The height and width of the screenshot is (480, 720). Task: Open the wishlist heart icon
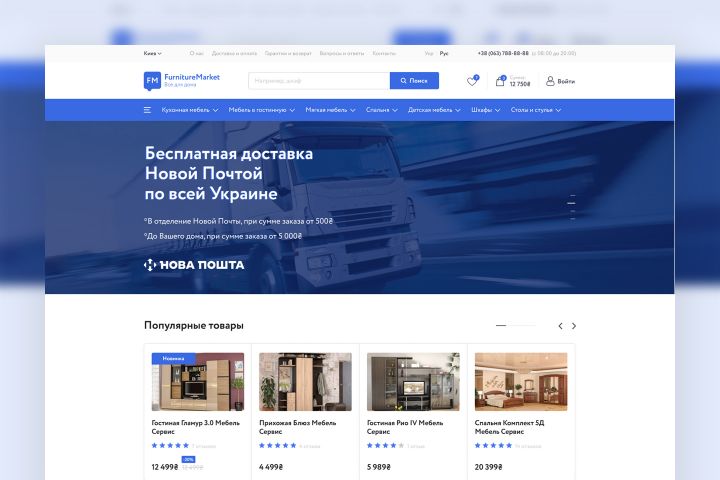[x=472, y=81]
